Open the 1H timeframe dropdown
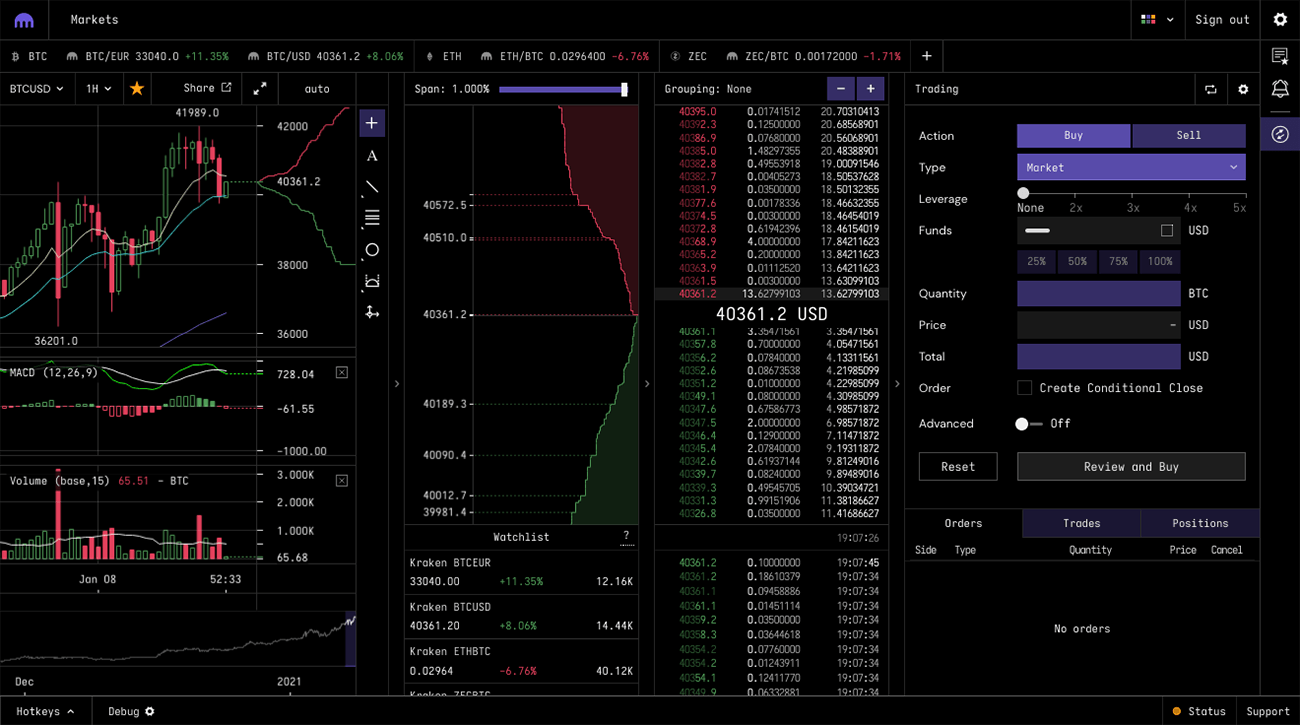The image size is (1300, 725). pos(99,89)
